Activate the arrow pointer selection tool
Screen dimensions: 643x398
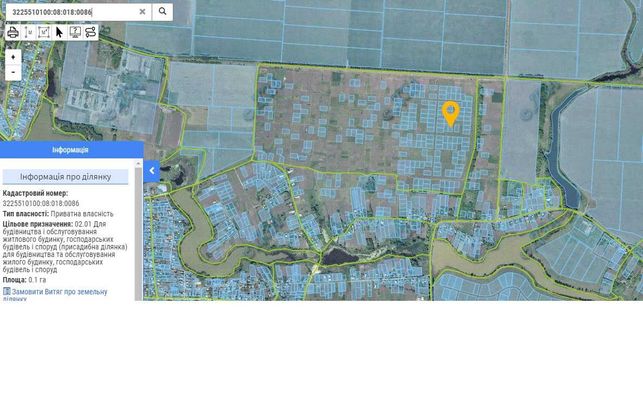[x=59, y=32]
